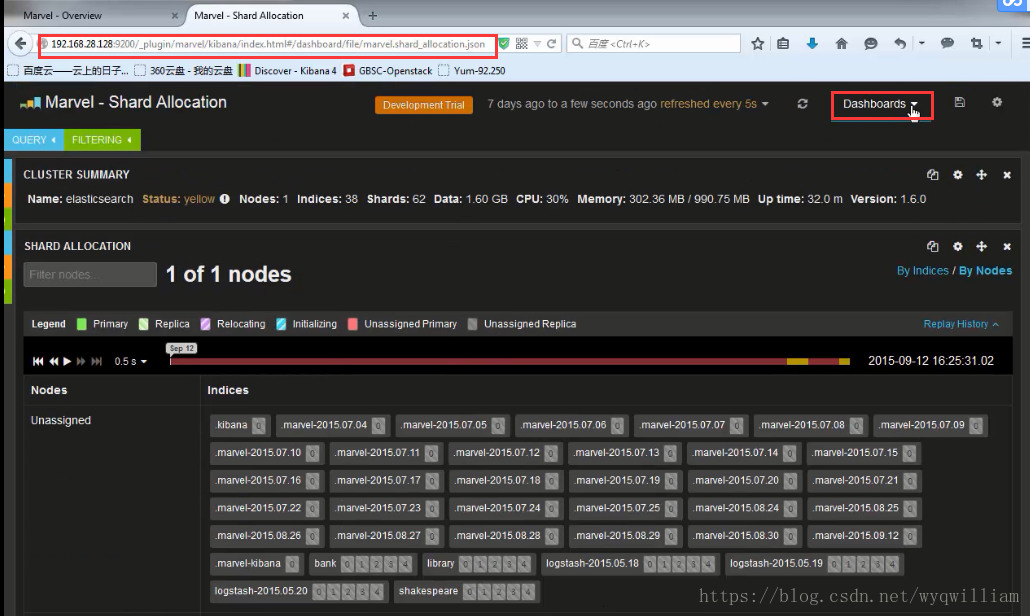
Task: Collapse the Replay History section
Action: pos(961,324)
